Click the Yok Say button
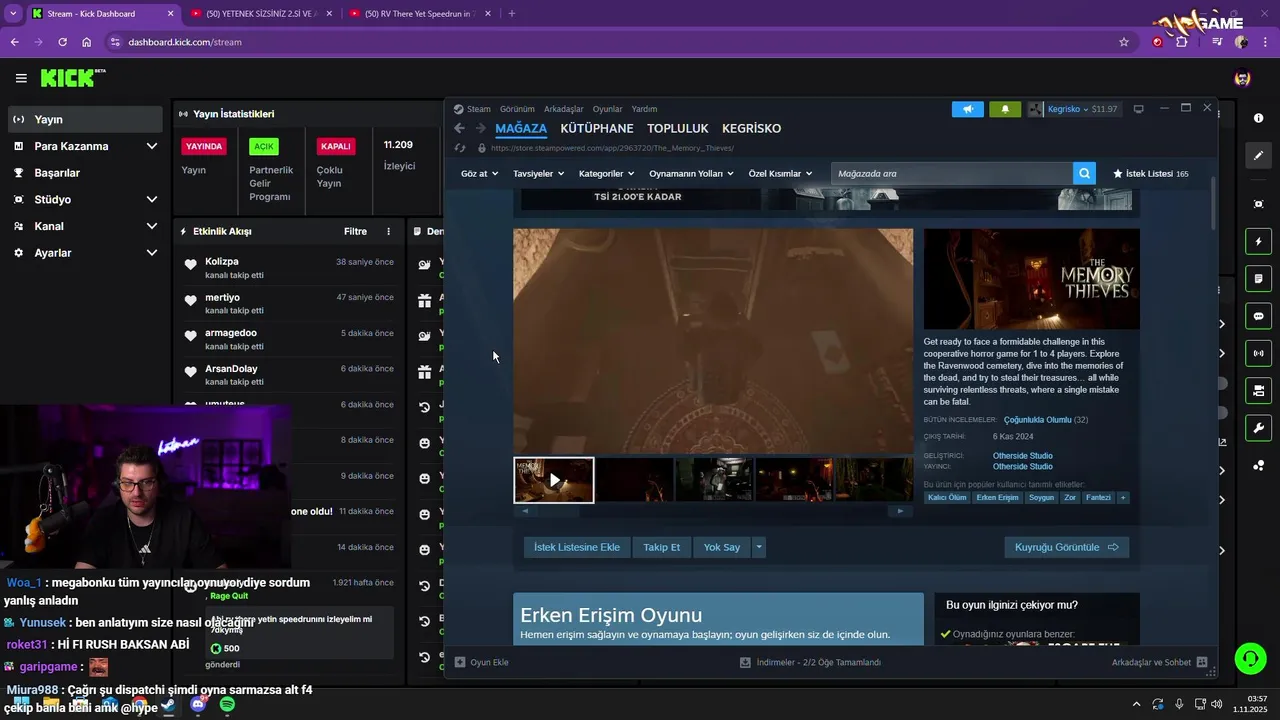 pyautogui.click(x=722, y=547)
